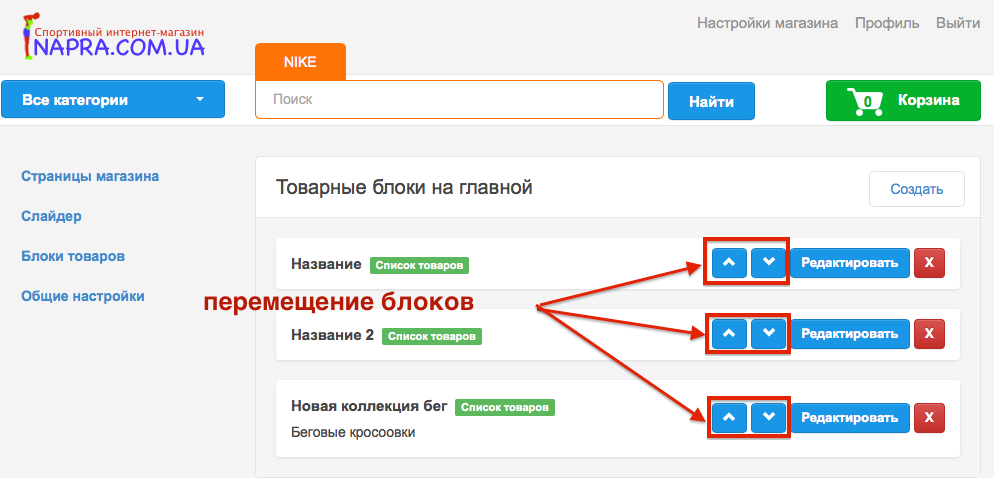Move the Название 2 block down
Viewport: 994px width, 478px height.
click(x=768, y=333)
